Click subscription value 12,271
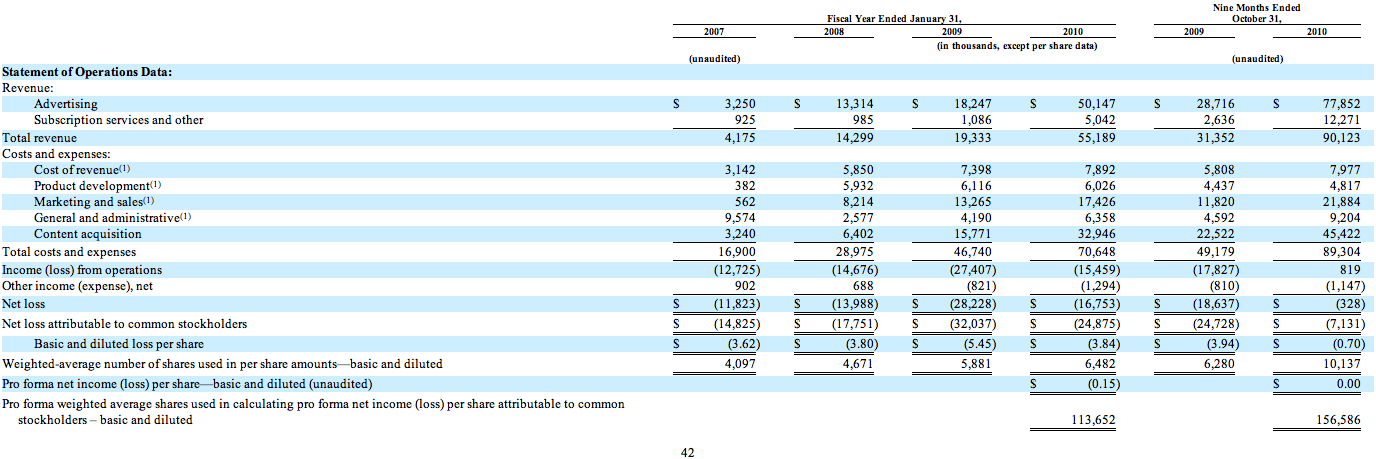 (1340, 120)
